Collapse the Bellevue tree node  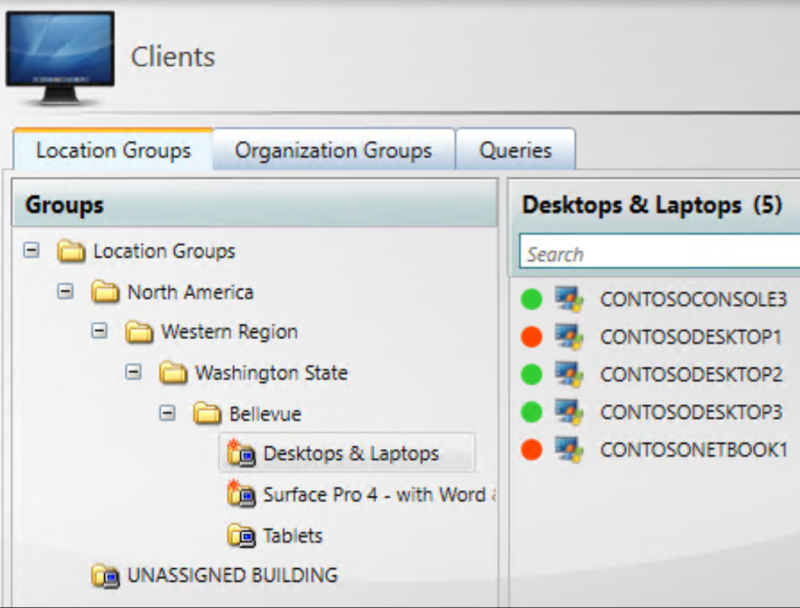pos(167,413)
